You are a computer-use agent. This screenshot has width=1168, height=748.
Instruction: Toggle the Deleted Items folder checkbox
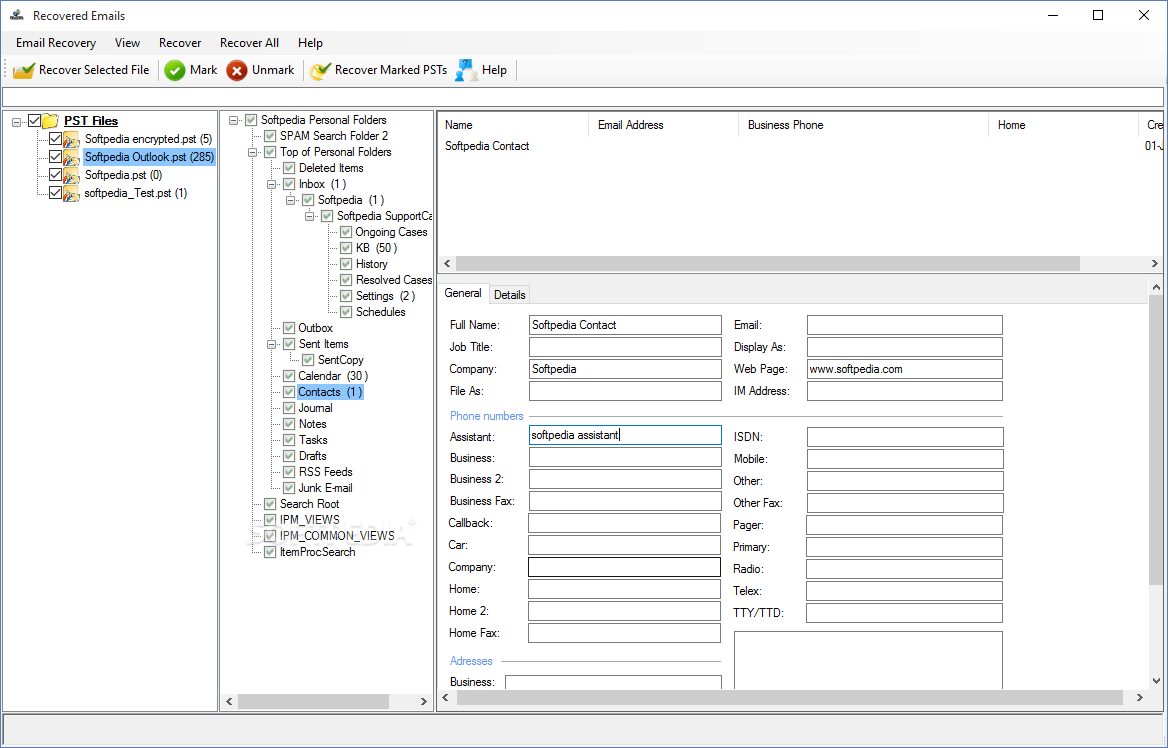point(289,168)
